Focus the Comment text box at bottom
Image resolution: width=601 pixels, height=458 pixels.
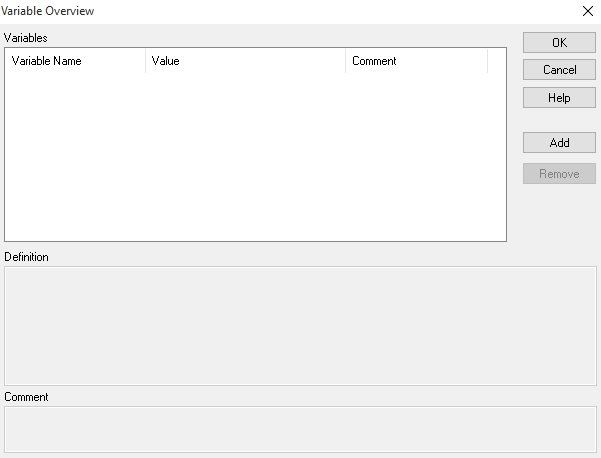(x=300, y=429)
